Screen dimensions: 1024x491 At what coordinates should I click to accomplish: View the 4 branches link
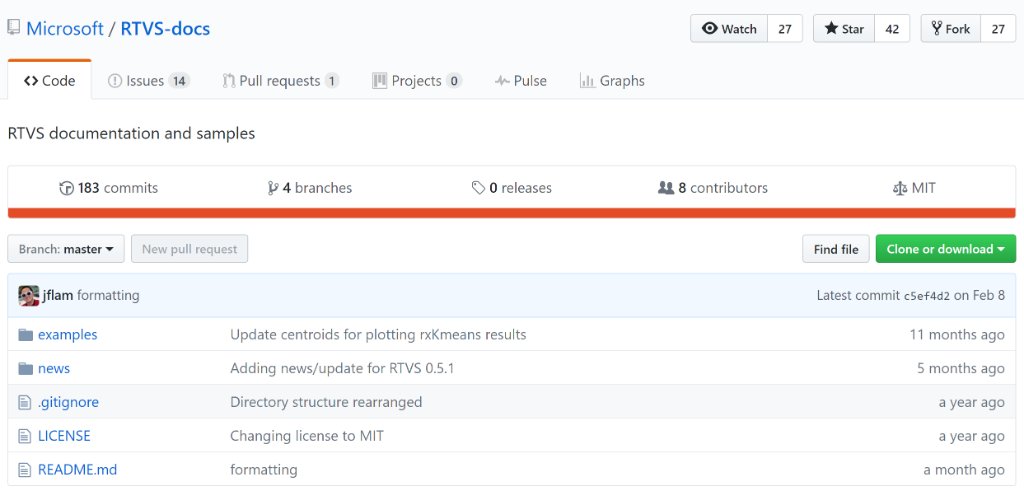pyautogui.click(x=310, y=188)
